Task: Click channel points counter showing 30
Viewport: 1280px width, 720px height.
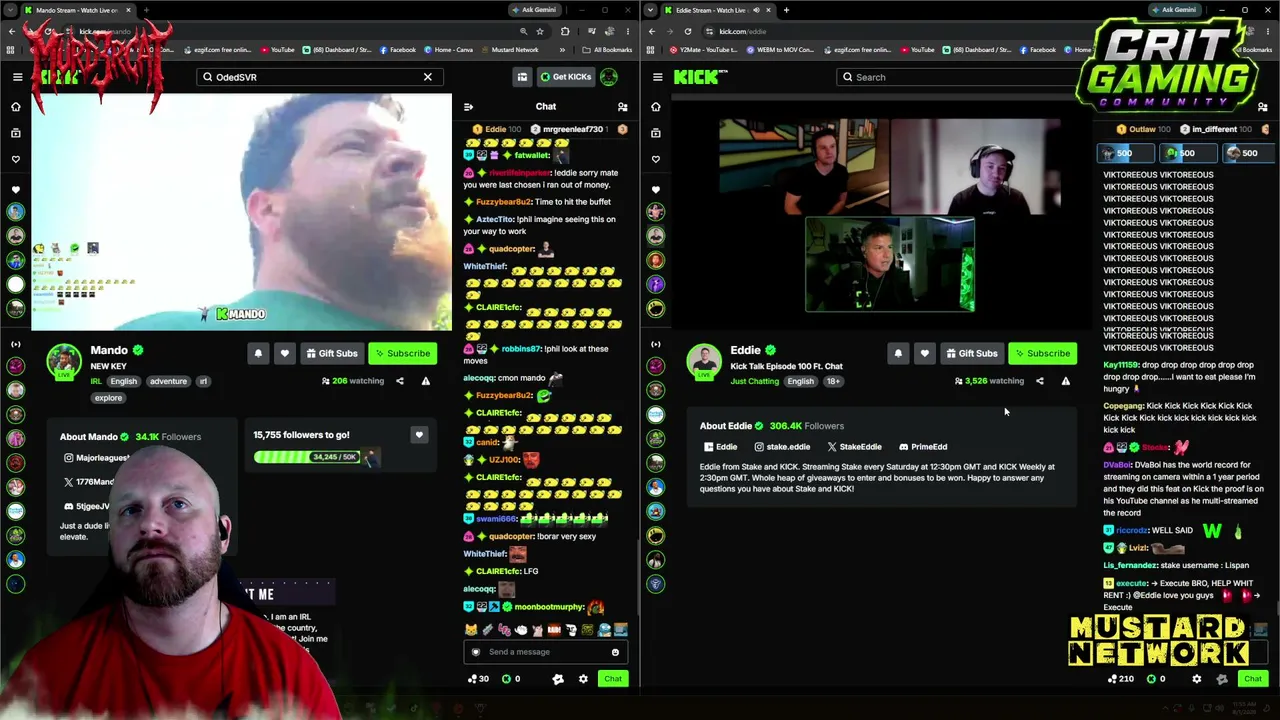Action: [479, 679]
